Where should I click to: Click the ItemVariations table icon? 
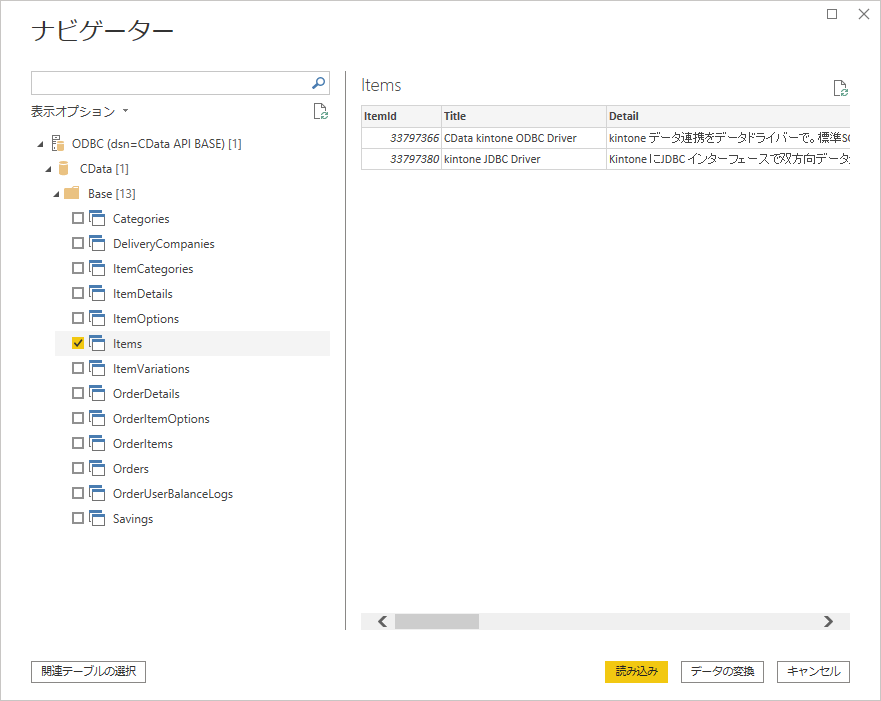97,368
